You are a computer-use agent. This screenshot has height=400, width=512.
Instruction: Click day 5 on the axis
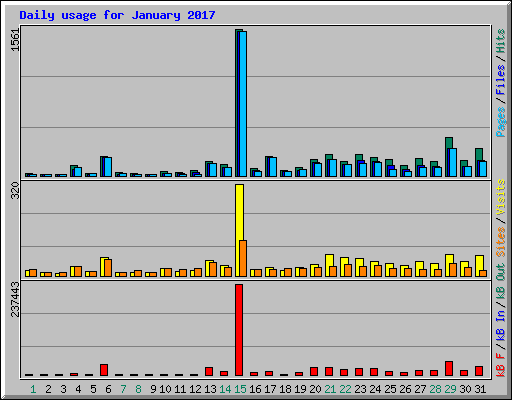(x=93, y=389)
